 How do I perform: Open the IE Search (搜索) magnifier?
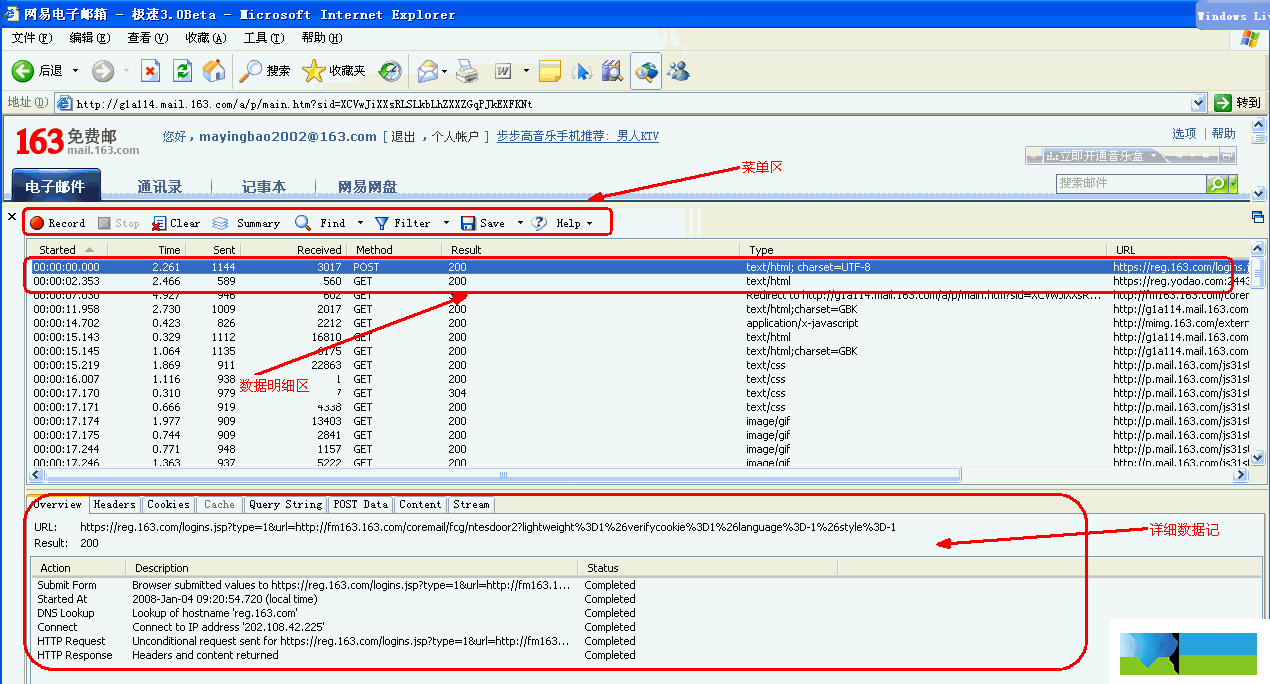[x=265, y=71]
